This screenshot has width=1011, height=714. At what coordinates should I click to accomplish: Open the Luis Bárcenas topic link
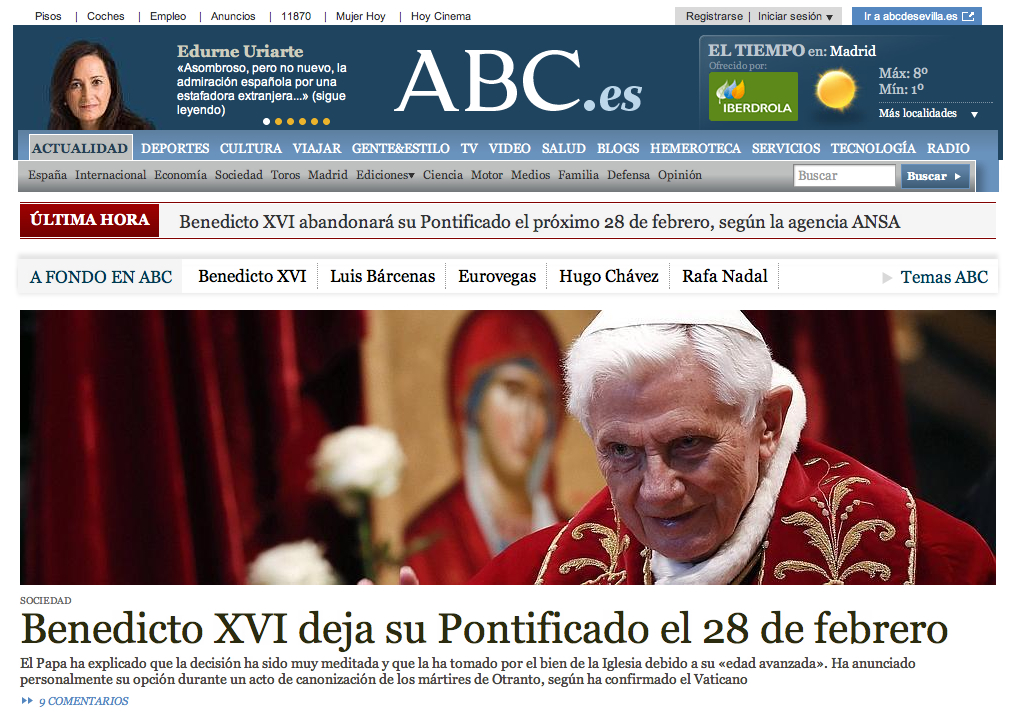[x=382, y=276]
